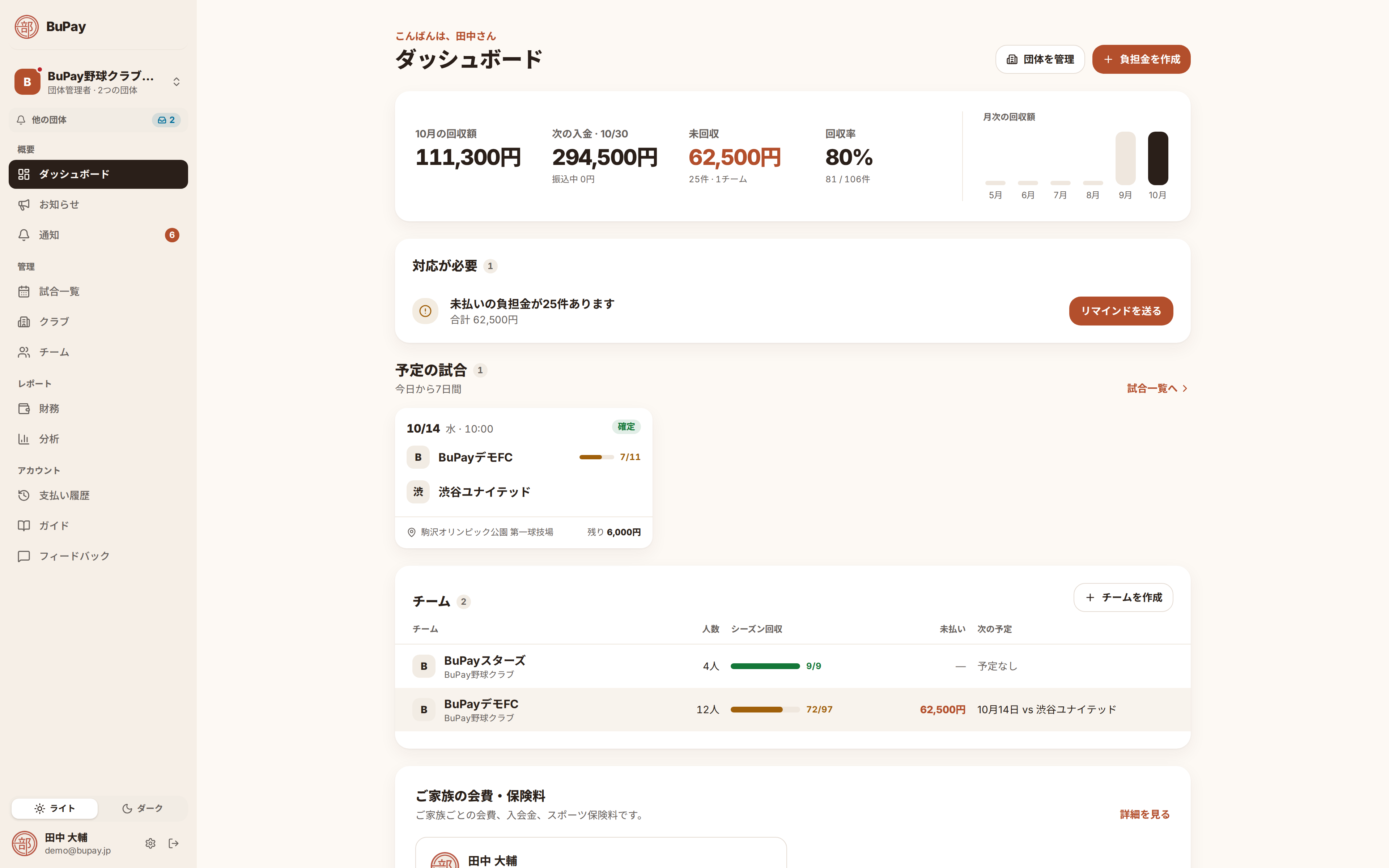
Task: Open 財務 report
Action: pos(98,408)
